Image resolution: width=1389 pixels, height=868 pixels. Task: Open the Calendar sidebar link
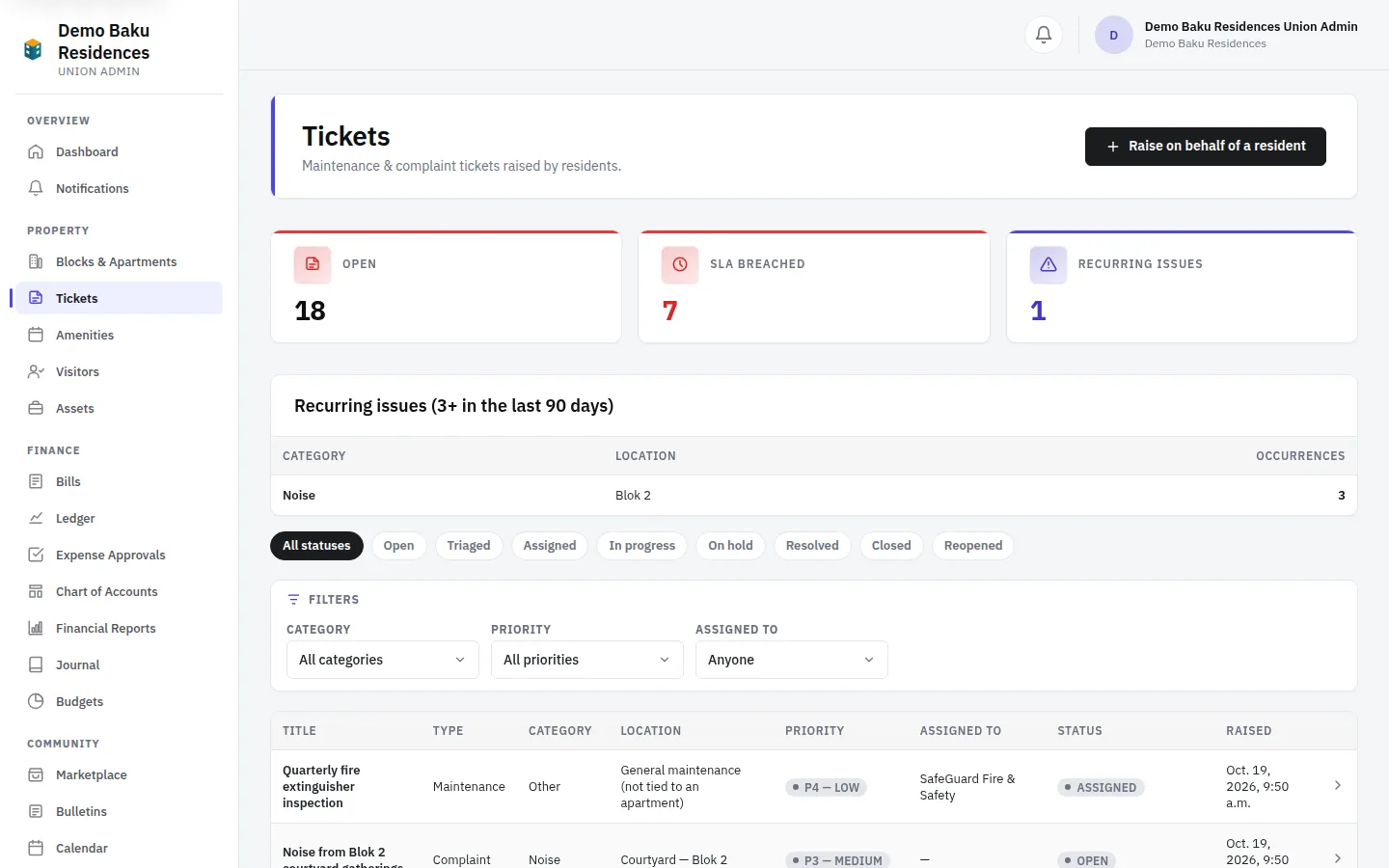pyautogui.click(x=120, y=848)
